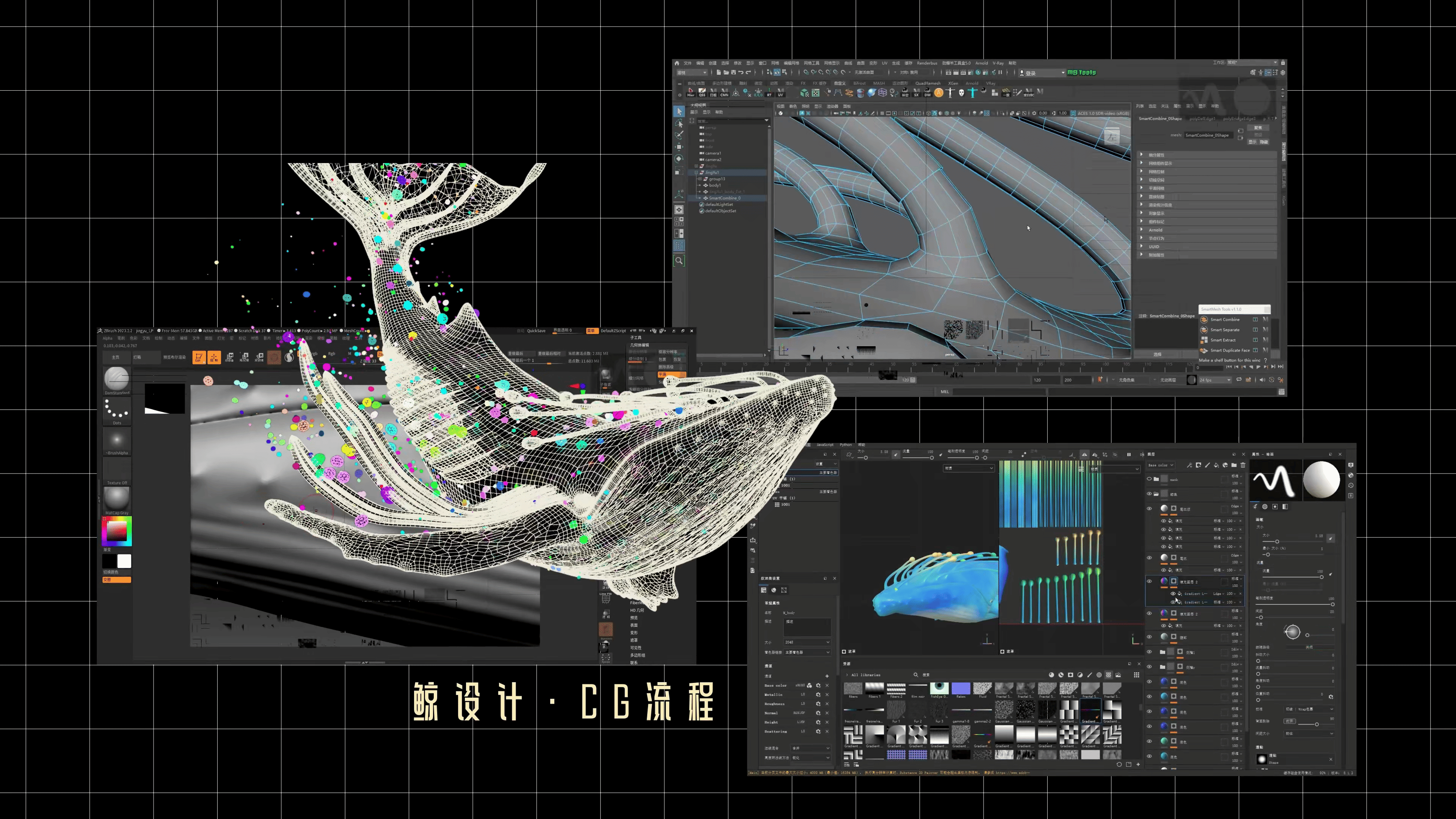Click the magnifier icon in Maya's left toolbox

[x=679, y=260]
